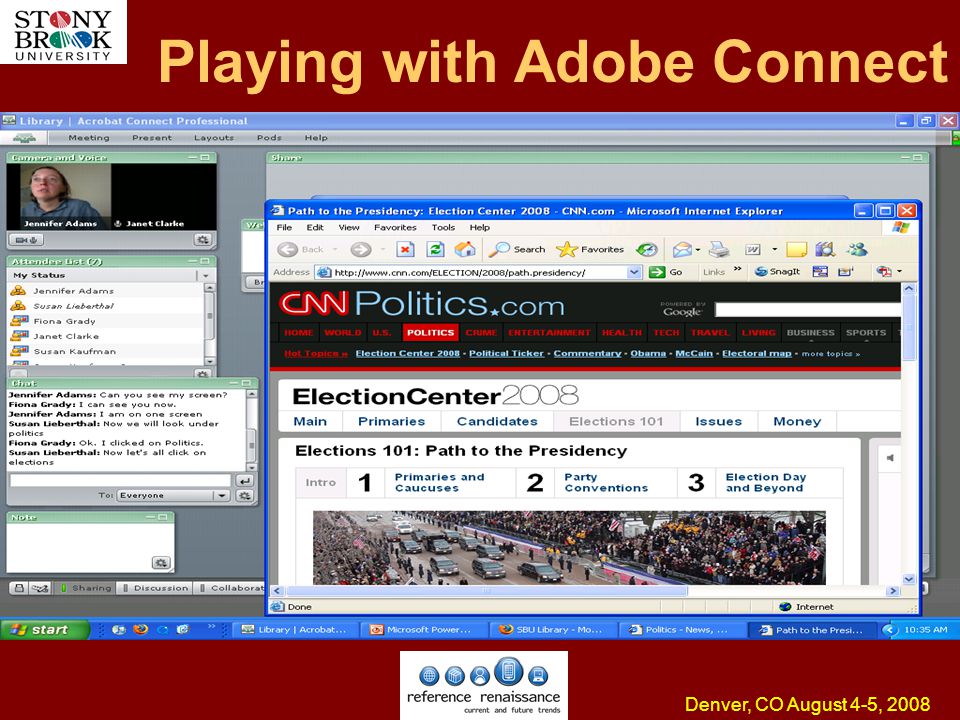The image size is (960, 720).
Task: Open Attendee List pod options gear
Action: (x=203, y=373)
